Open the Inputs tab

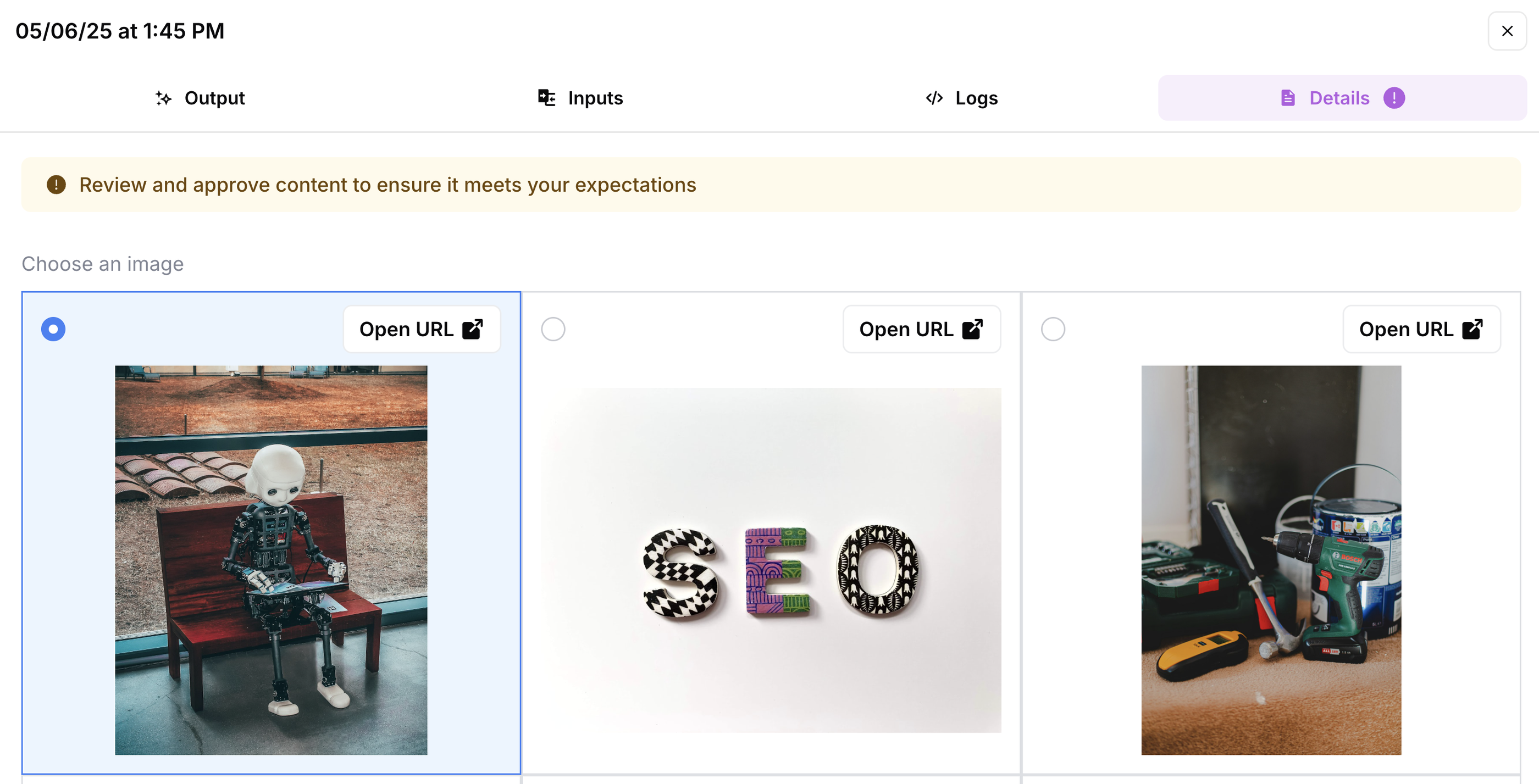[579, 98]
